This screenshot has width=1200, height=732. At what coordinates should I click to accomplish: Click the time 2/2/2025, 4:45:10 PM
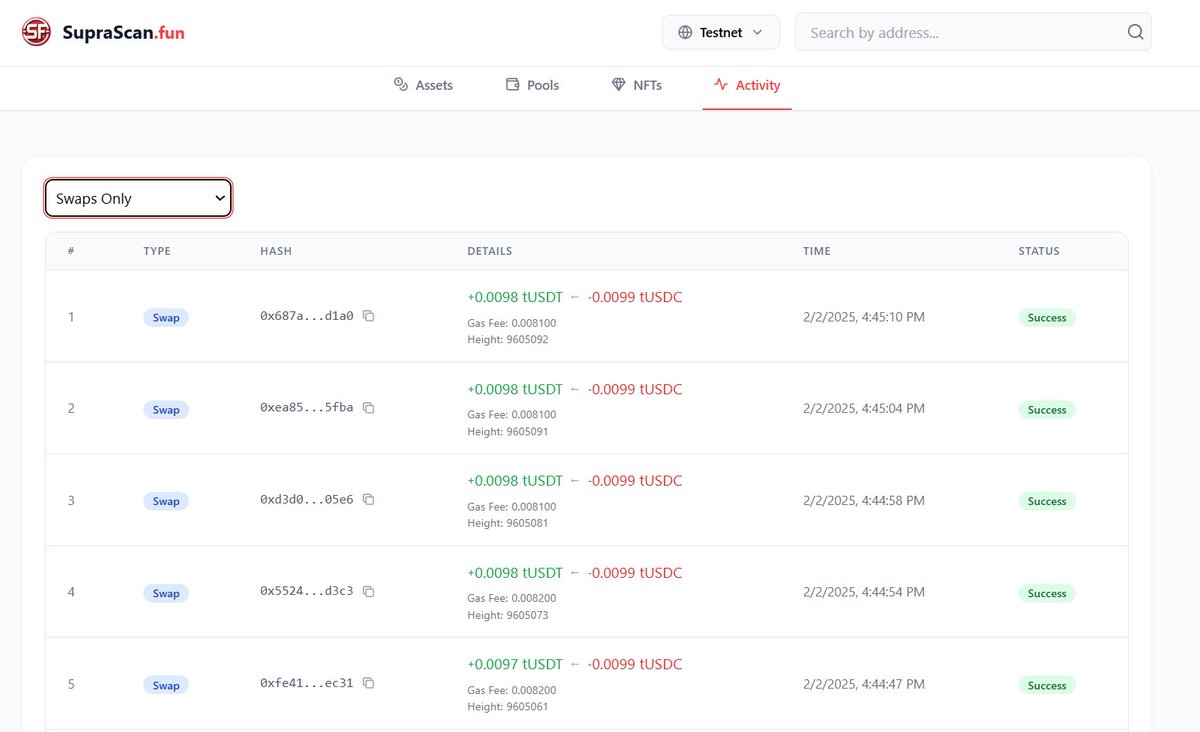coord(864,317)
